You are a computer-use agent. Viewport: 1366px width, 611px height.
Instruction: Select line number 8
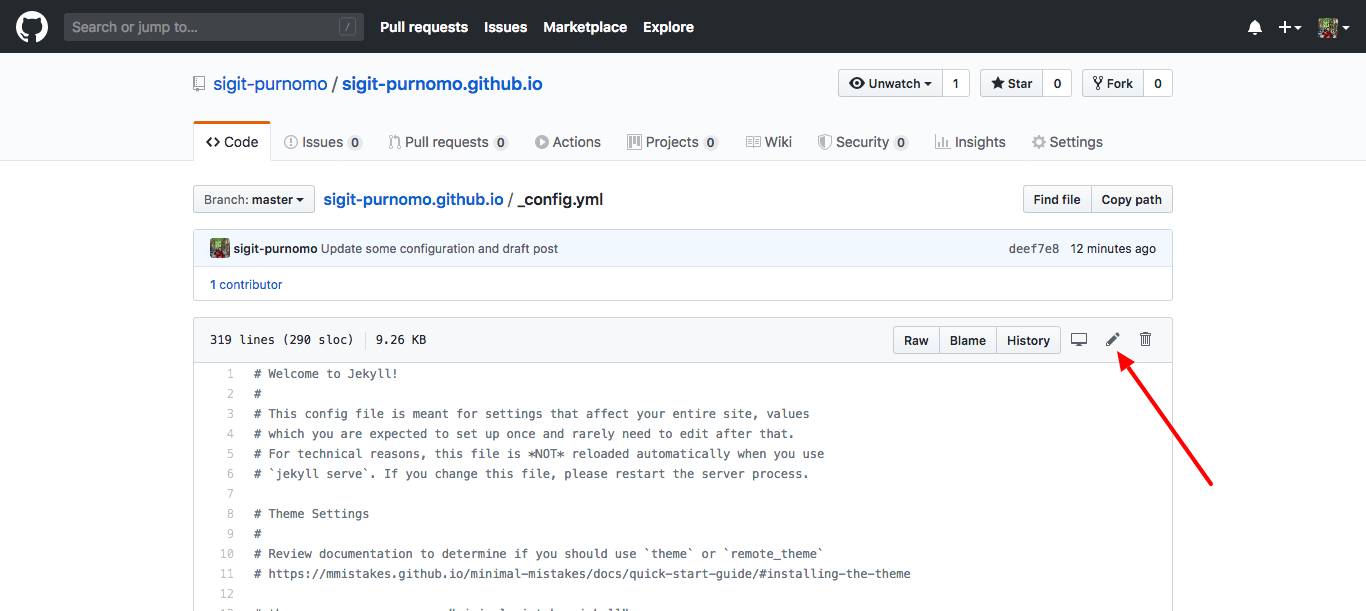tap(229, 514)
